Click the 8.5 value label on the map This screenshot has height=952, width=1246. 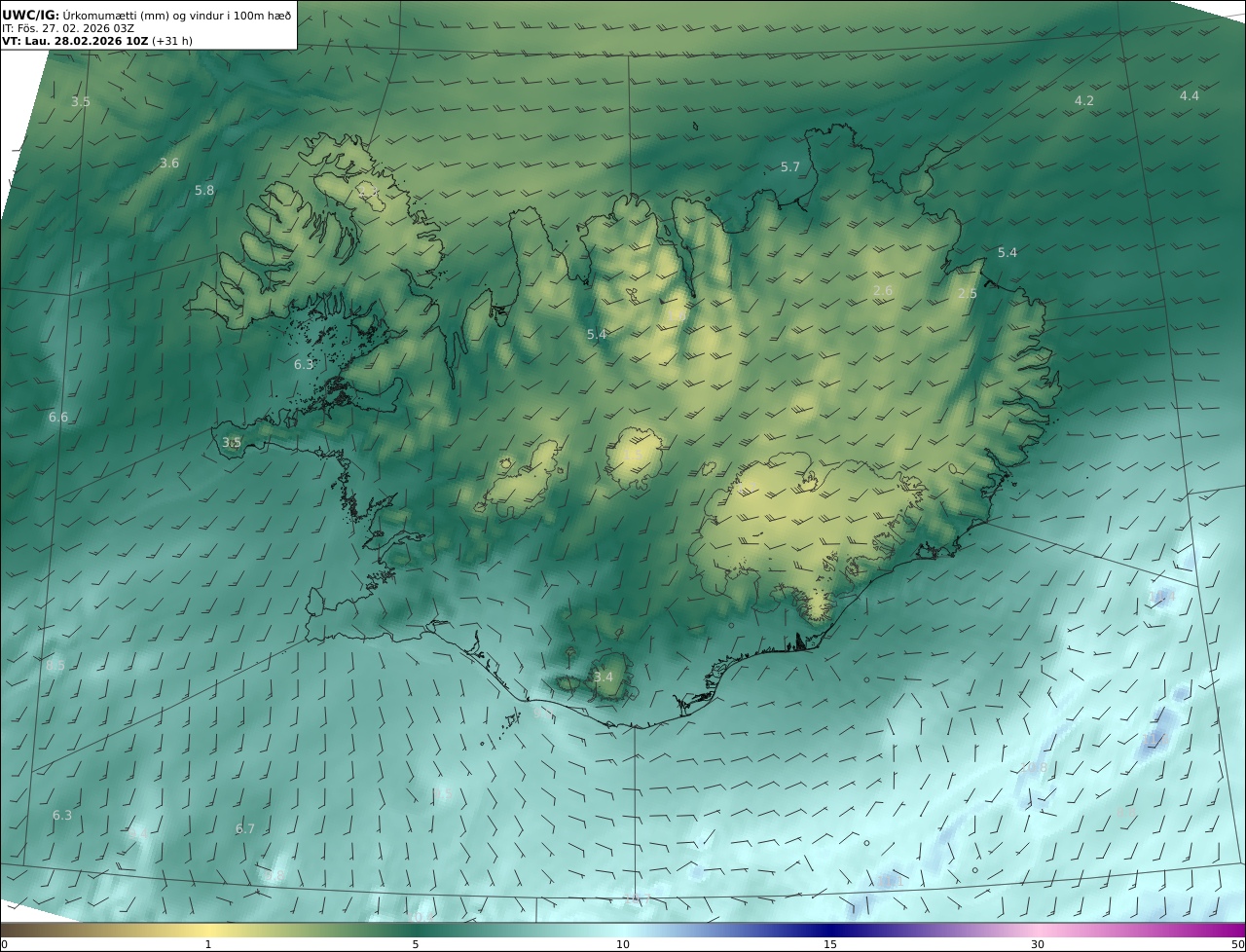click(x=55, y=666)
